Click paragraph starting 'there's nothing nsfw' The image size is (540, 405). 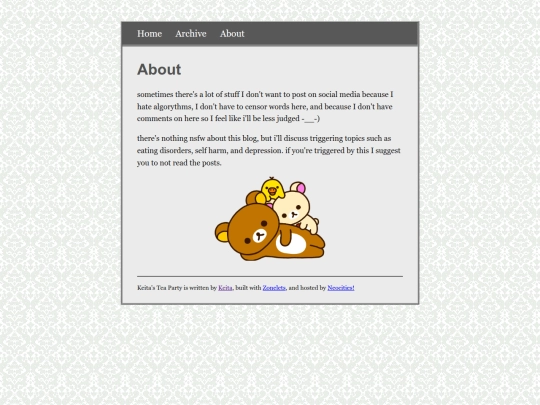269,150
